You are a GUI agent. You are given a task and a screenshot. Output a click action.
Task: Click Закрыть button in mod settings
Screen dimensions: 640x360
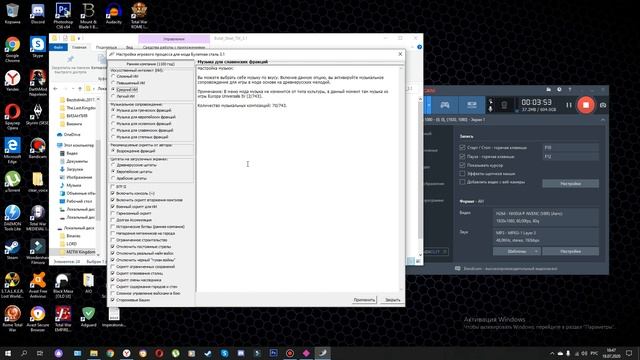pos(393,300)
